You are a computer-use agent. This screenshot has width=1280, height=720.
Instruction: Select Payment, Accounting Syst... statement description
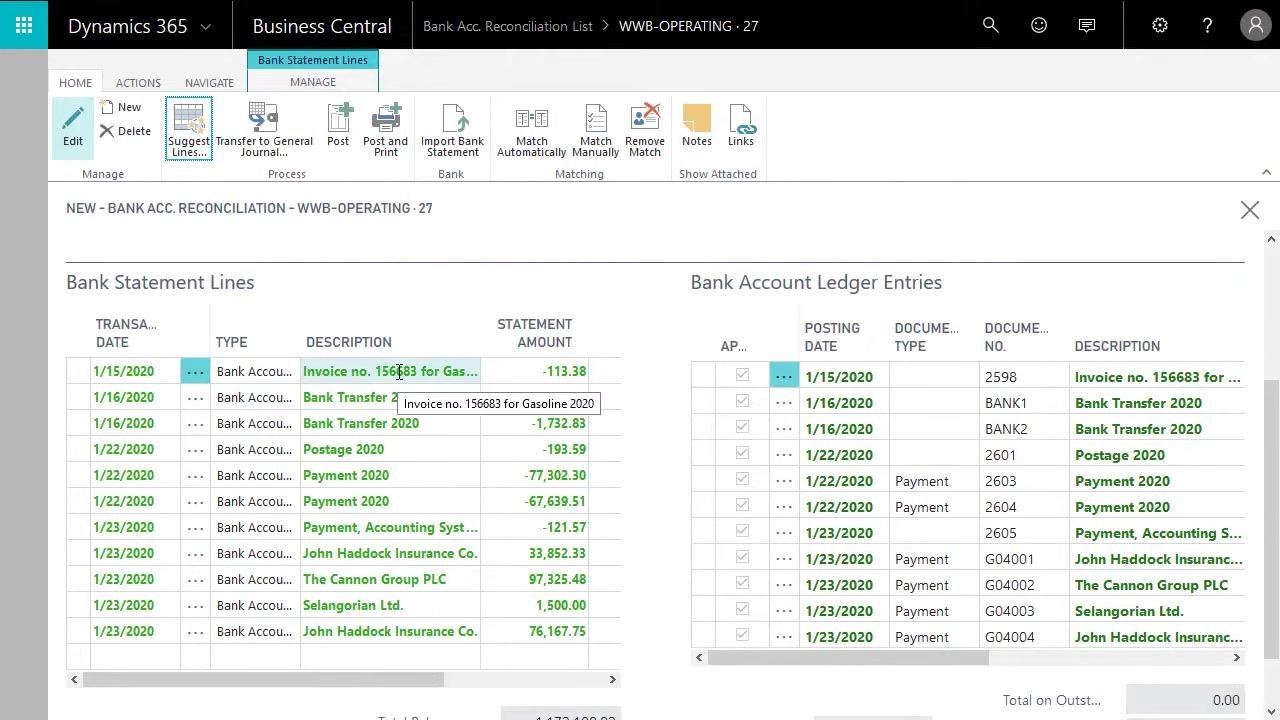pos(390,527)
